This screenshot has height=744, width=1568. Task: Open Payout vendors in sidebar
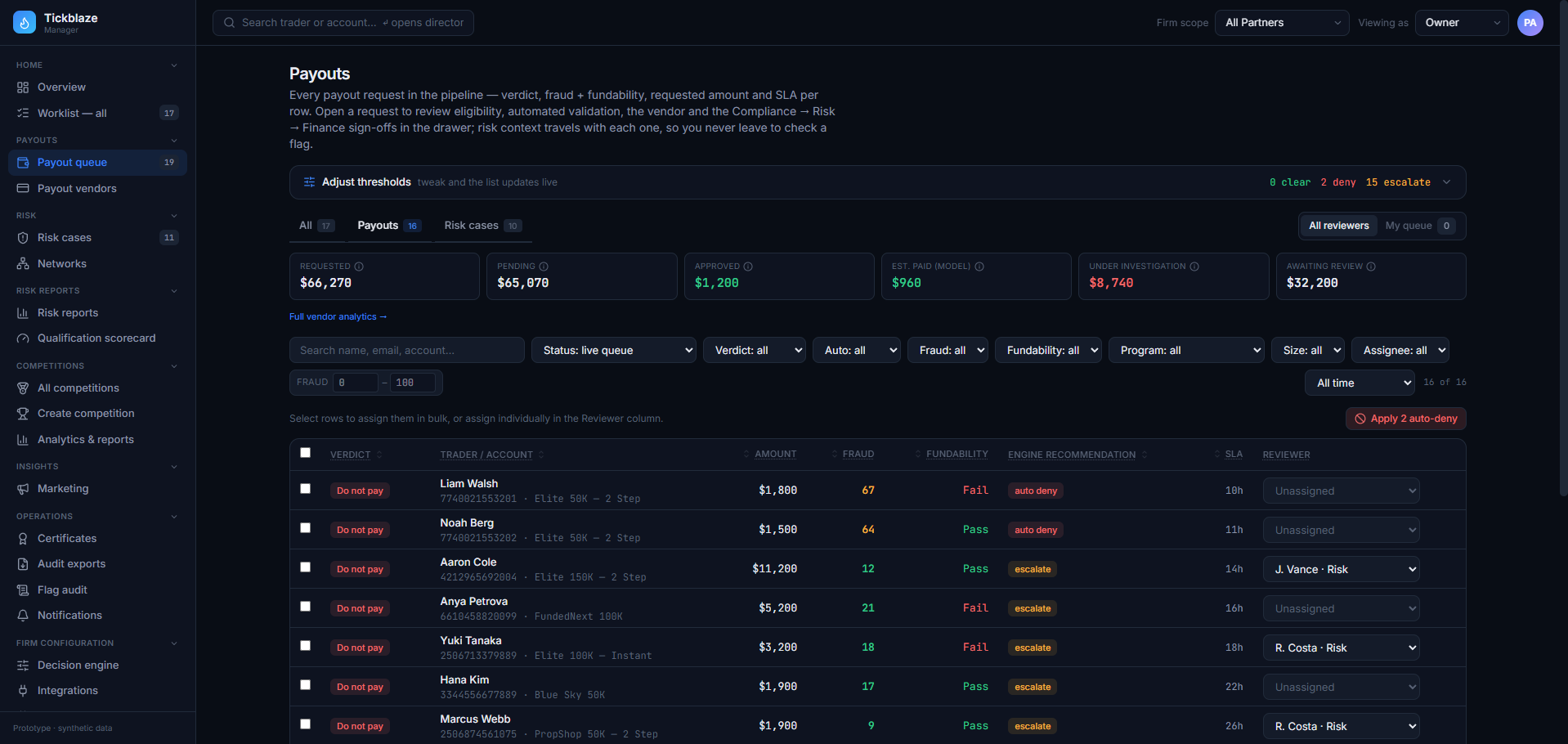coord(77,189)
